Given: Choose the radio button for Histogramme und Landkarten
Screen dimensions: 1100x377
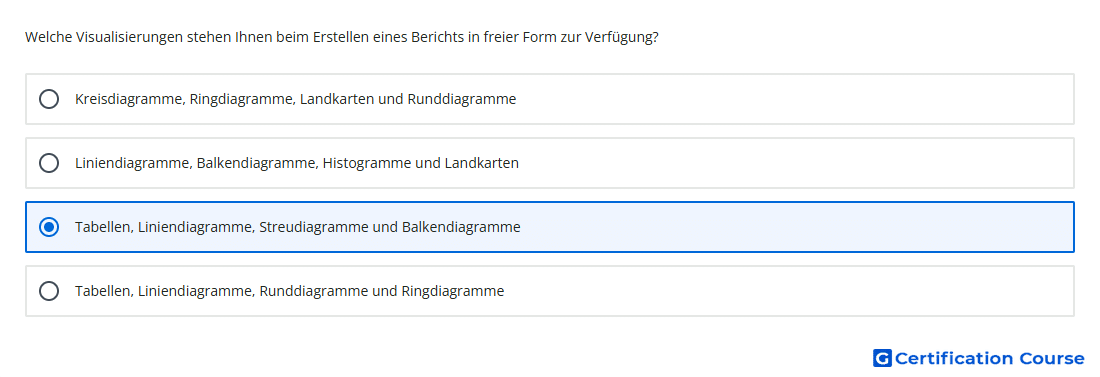Looking at the screenshot, I should click(49, 163).
